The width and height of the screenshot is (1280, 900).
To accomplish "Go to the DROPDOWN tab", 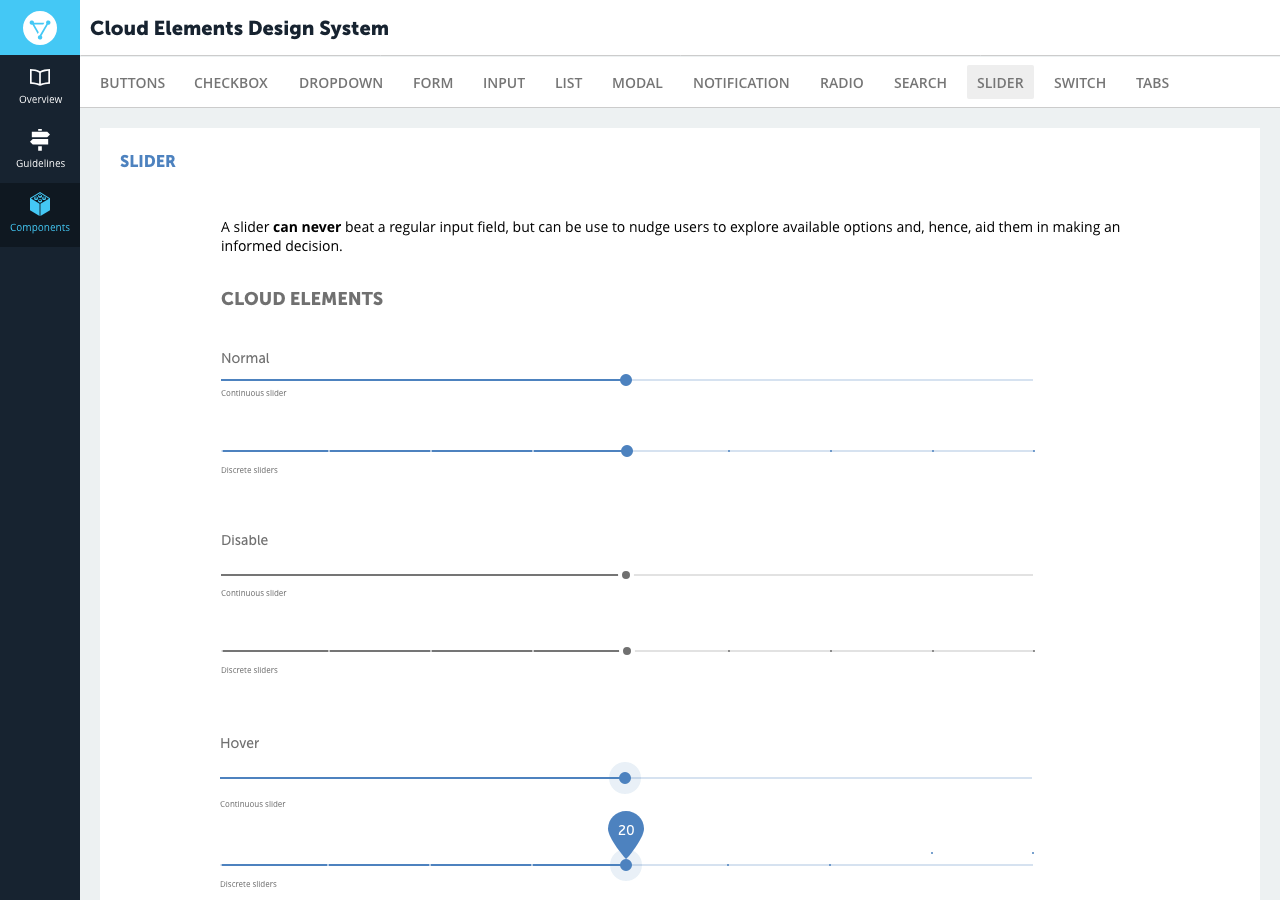I will 341,83.
